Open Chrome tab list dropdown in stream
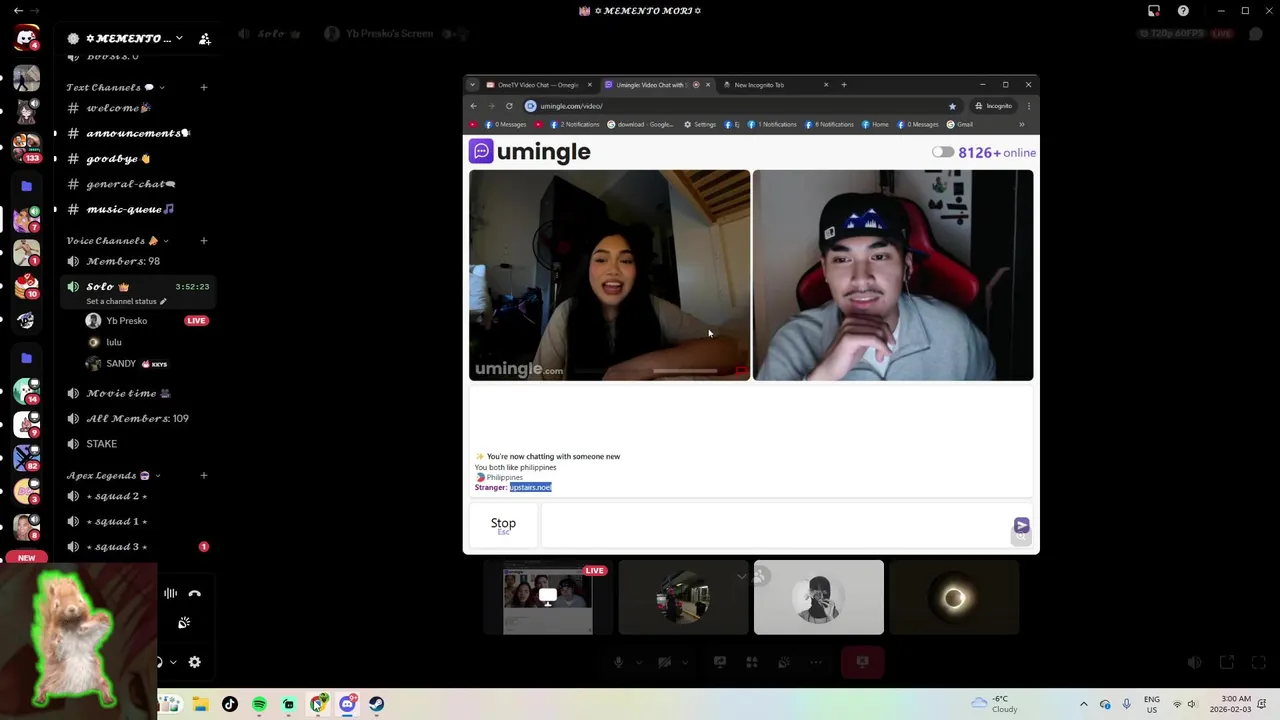 [x=473, y=85]
